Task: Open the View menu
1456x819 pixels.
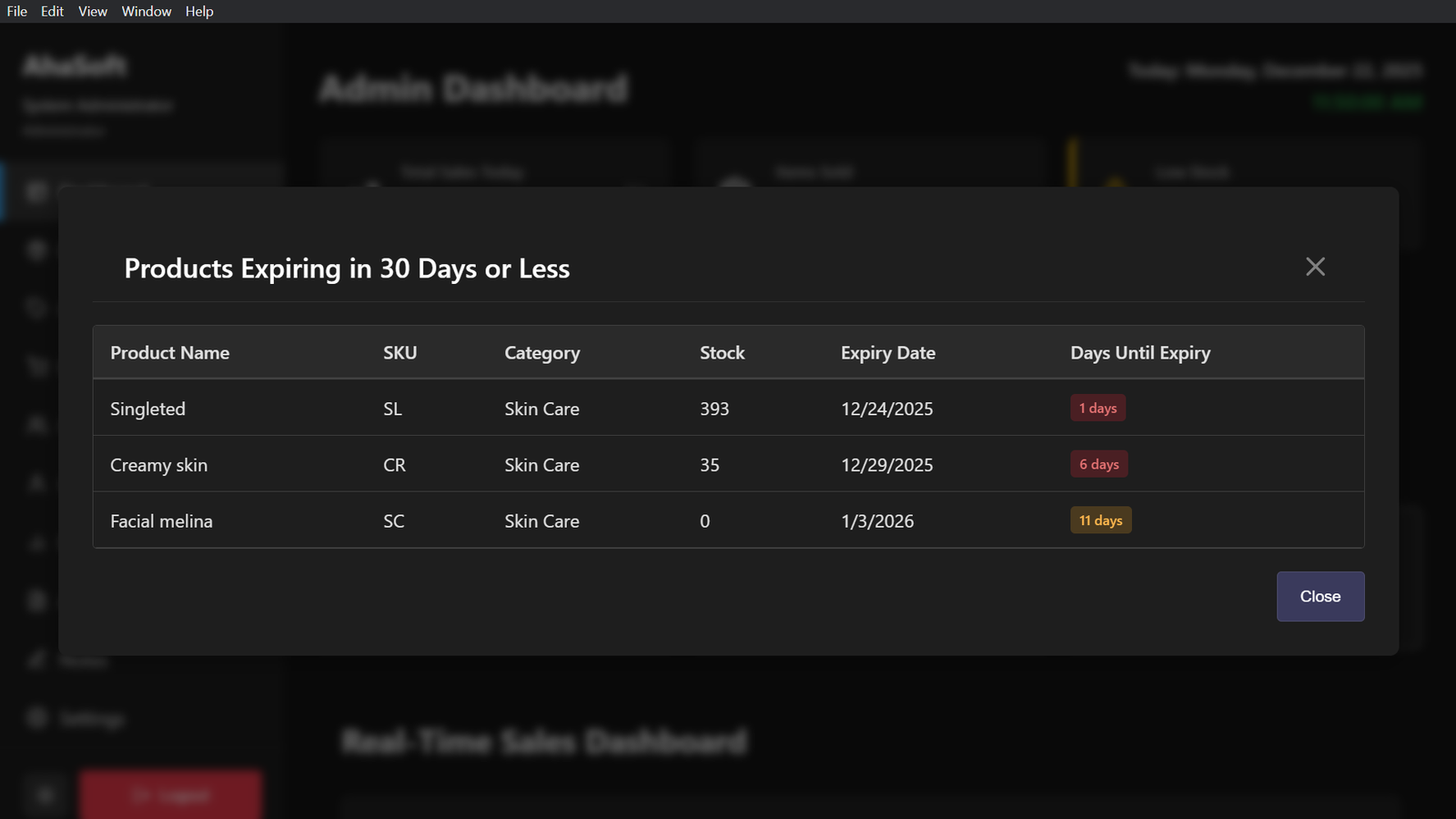Action: click(x=93, y=11)
